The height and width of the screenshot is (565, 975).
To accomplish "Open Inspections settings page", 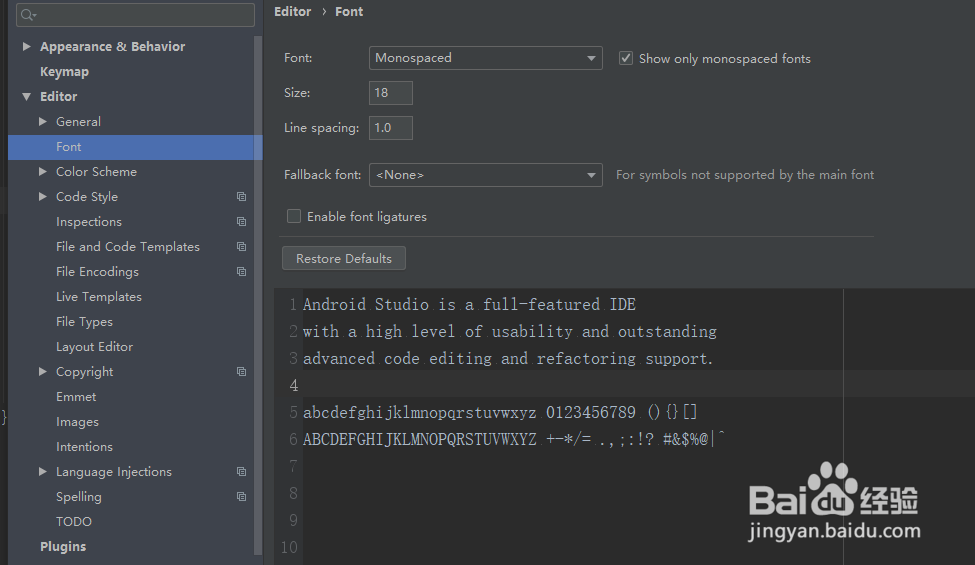I will (x=89, y=222).
